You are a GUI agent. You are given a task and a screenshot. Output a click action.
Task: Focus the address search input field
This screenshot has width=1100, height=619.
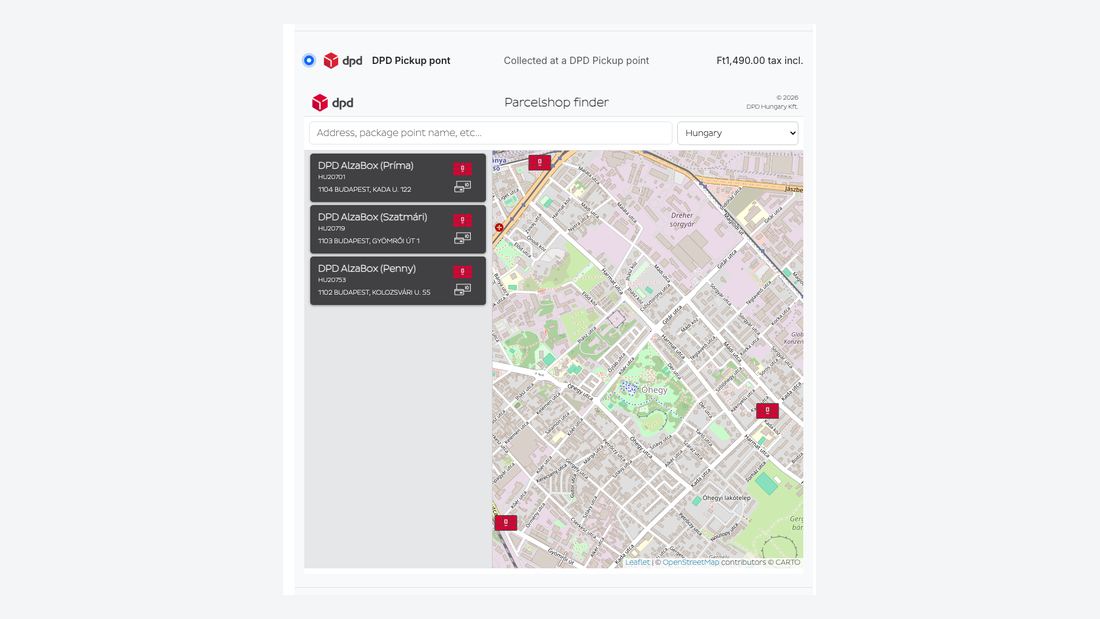pyautogui.click(x=490, y=133)
